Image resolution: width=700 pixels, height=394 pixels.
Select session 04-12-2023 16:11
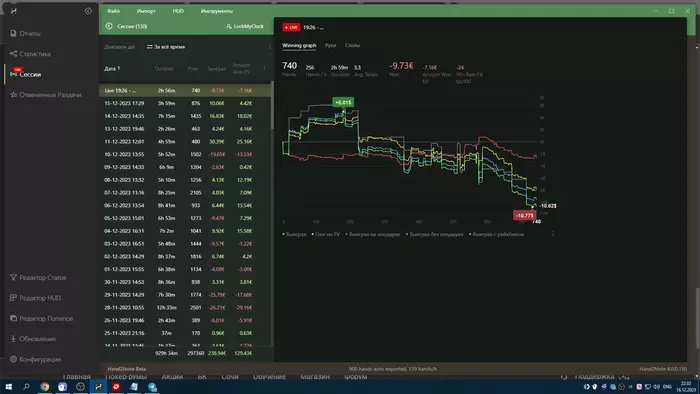coord(185,231)
